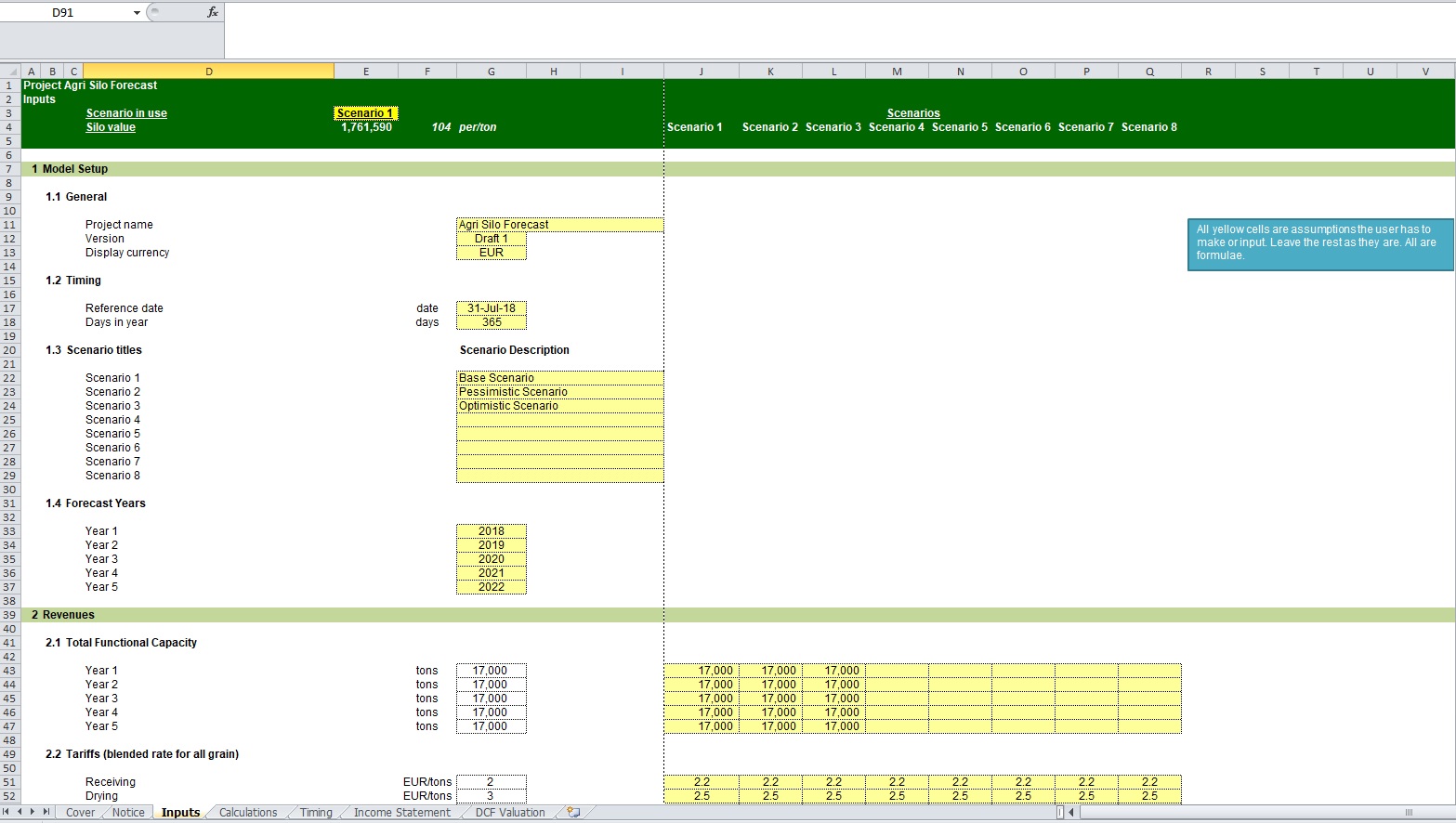Select the Project name cell 'Agri Silo Forecast'
1456x823 pixels.
560,225
